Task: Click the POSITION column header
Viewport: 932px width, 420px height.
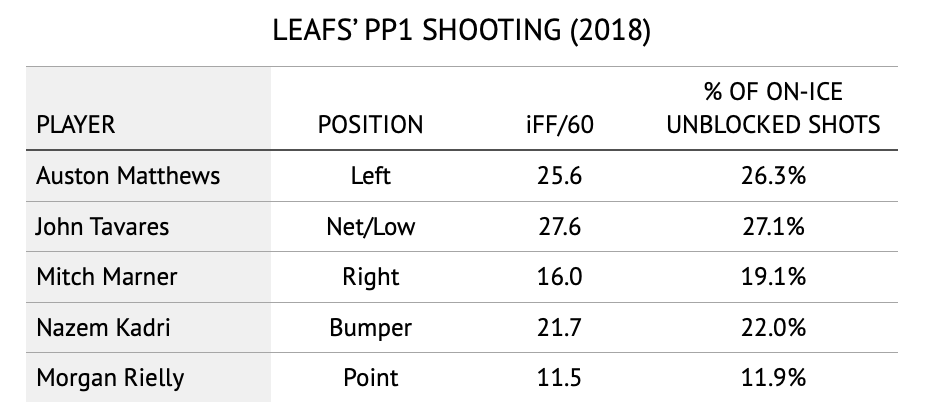Action: click(x=370, y=125)
